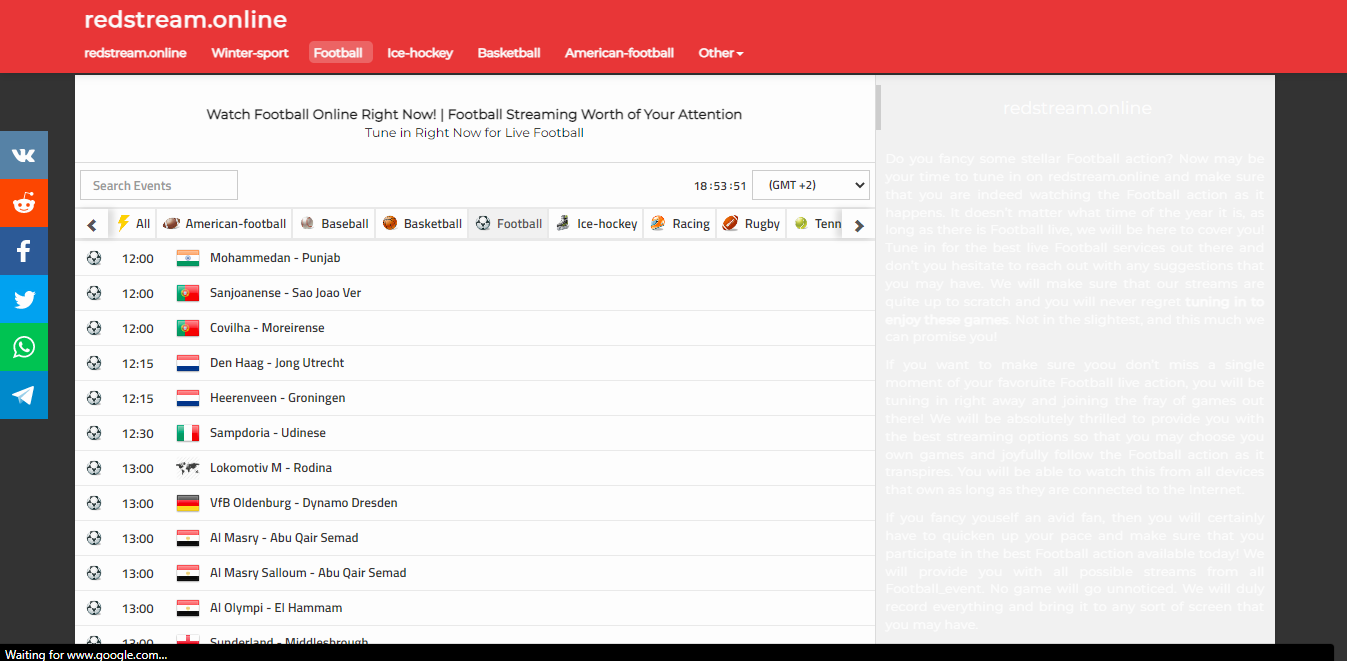Click the 12:30 time on Sampdoria row
The width and height of the screenshot is (1347, 661).
pos(138,433)
